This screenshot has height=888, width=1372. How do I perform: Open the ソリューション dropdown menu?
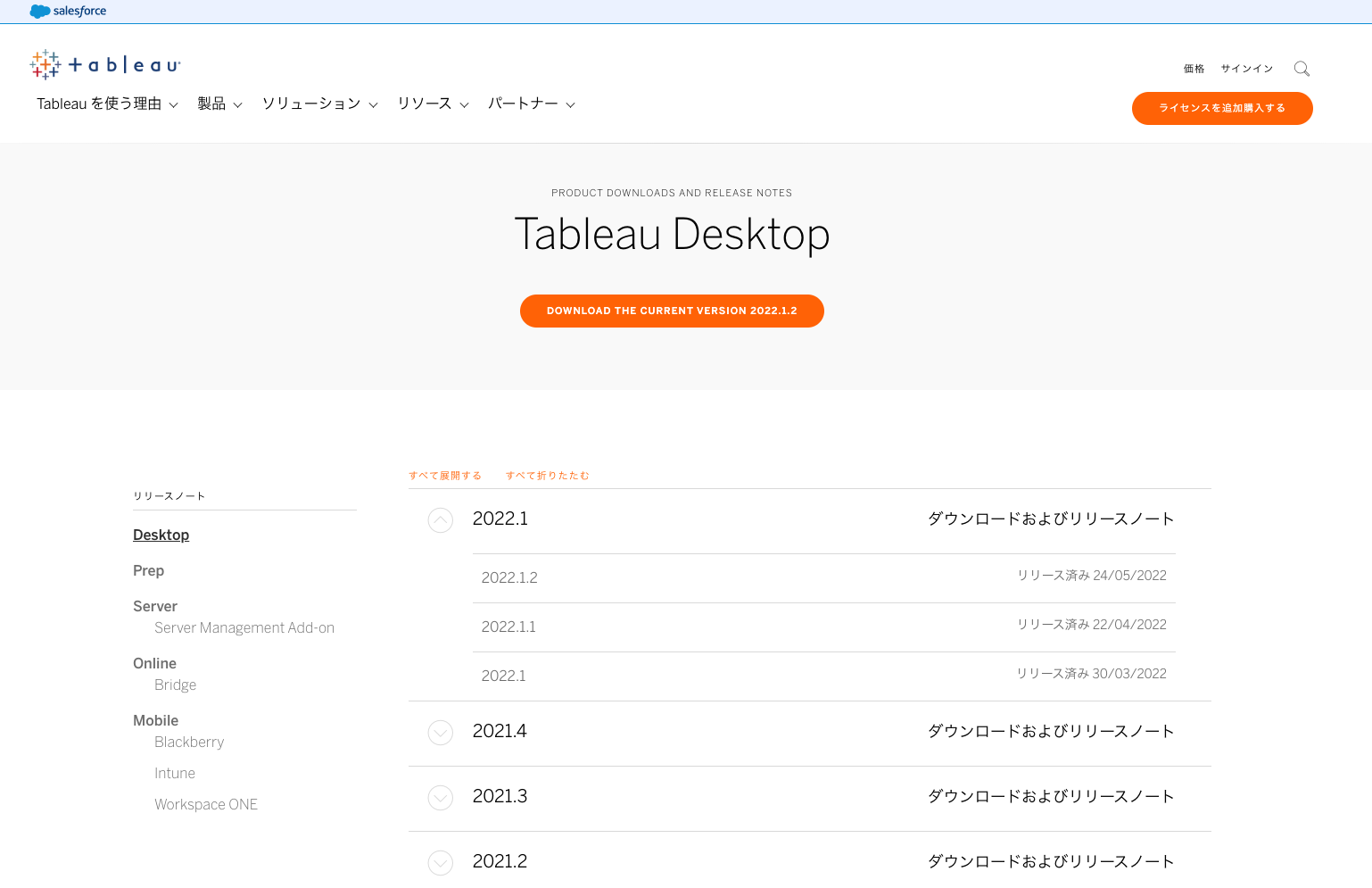click(x=319, y=104)
